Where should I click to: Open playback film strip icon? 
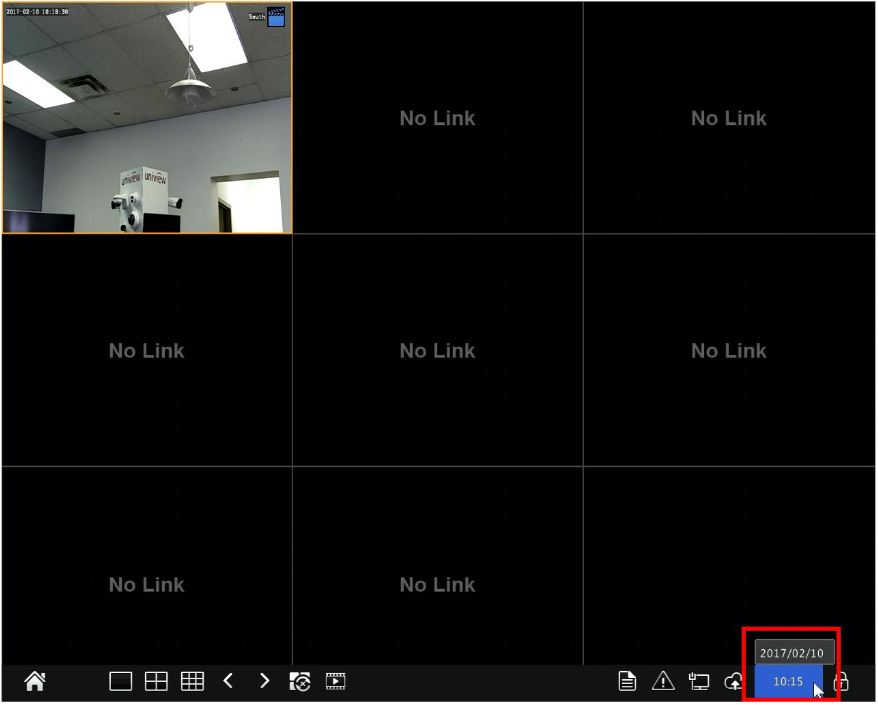(335, 682)
